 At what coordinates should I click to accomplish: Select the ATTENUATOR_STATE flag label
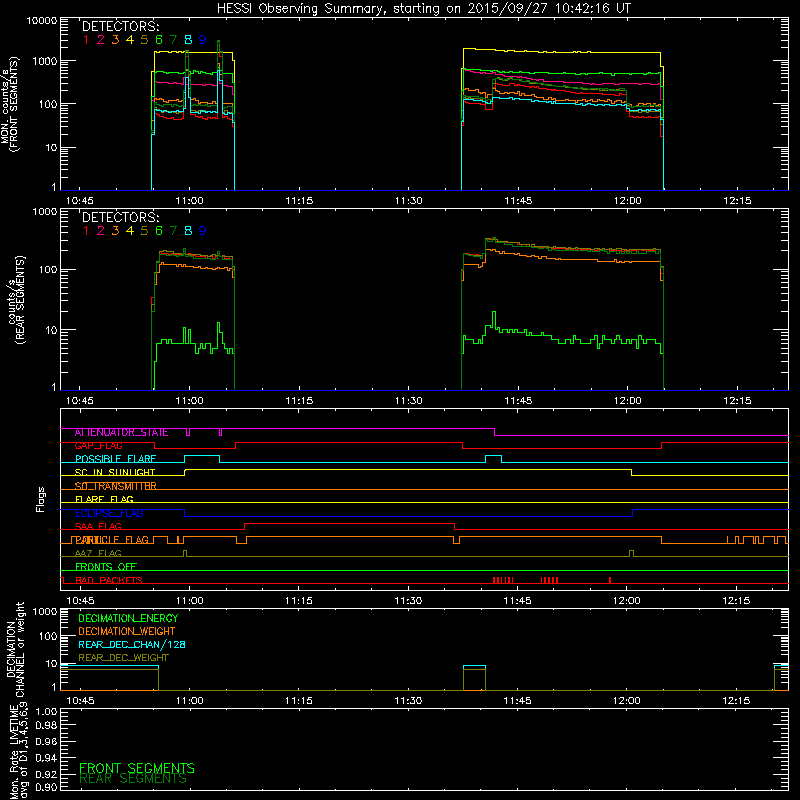121,432
